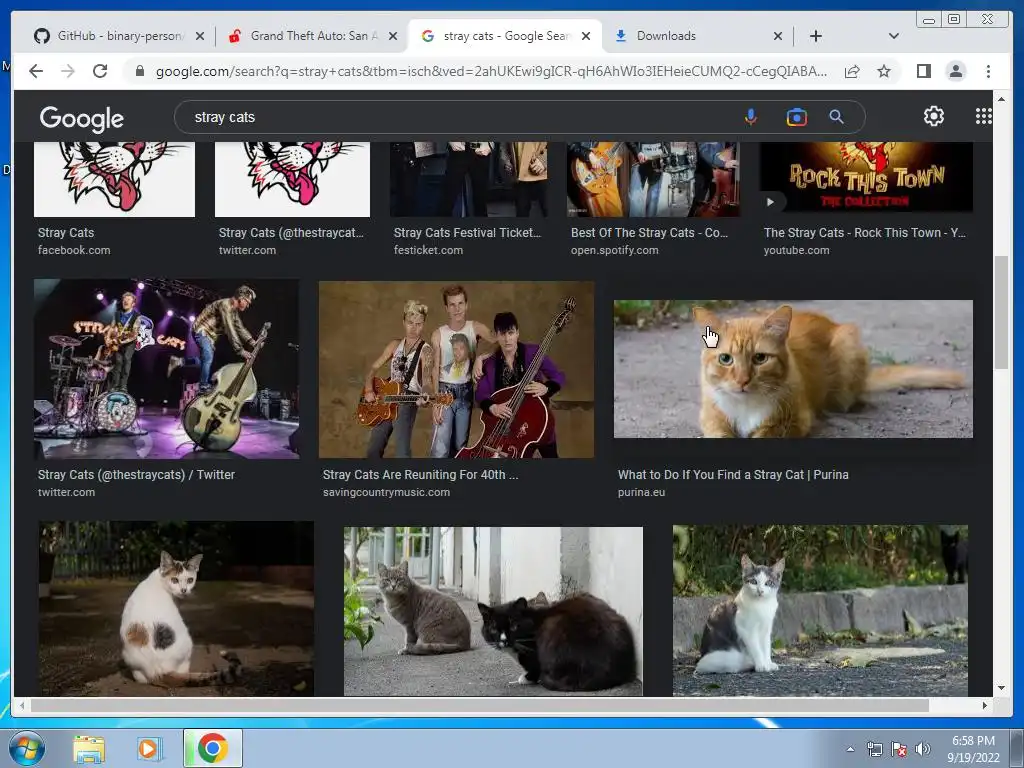Close the Grand Theft Auto tab
Image resolution: width=1024 pixels, height=768 pixels.
tap(392, 36)
